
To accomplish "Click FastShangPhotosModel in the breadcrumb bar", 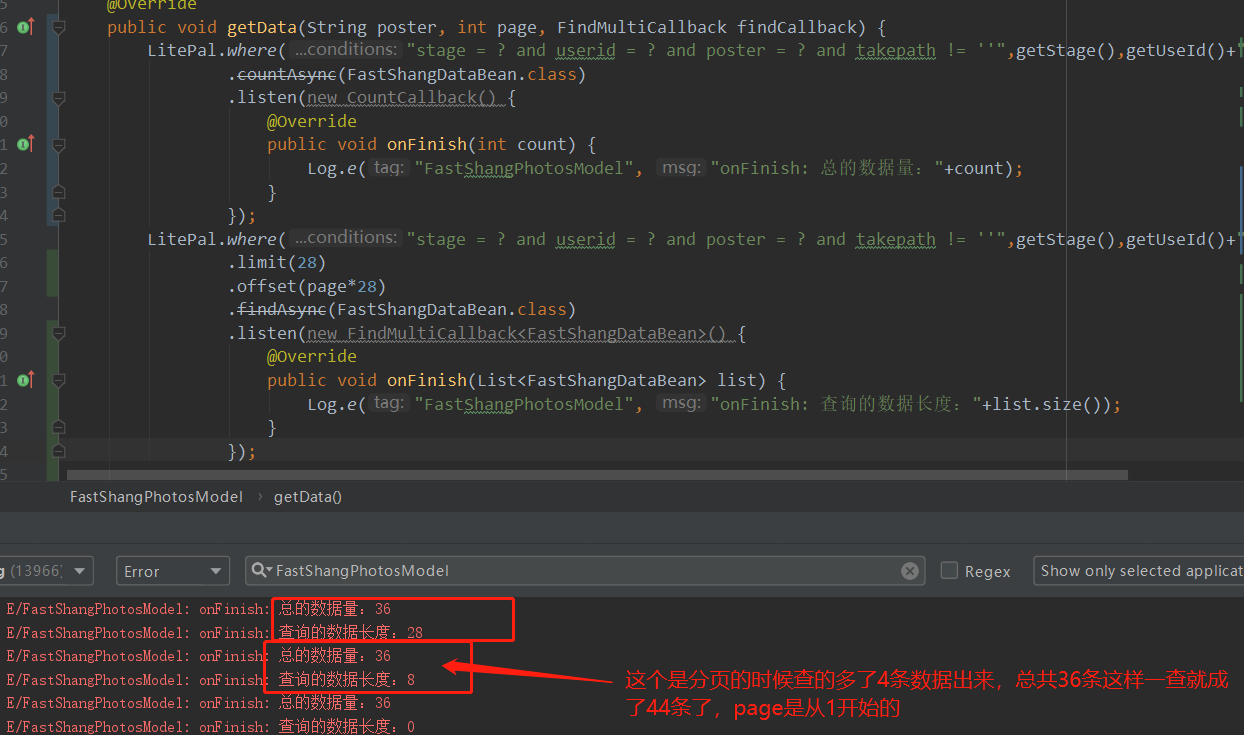I will point(156,496).
